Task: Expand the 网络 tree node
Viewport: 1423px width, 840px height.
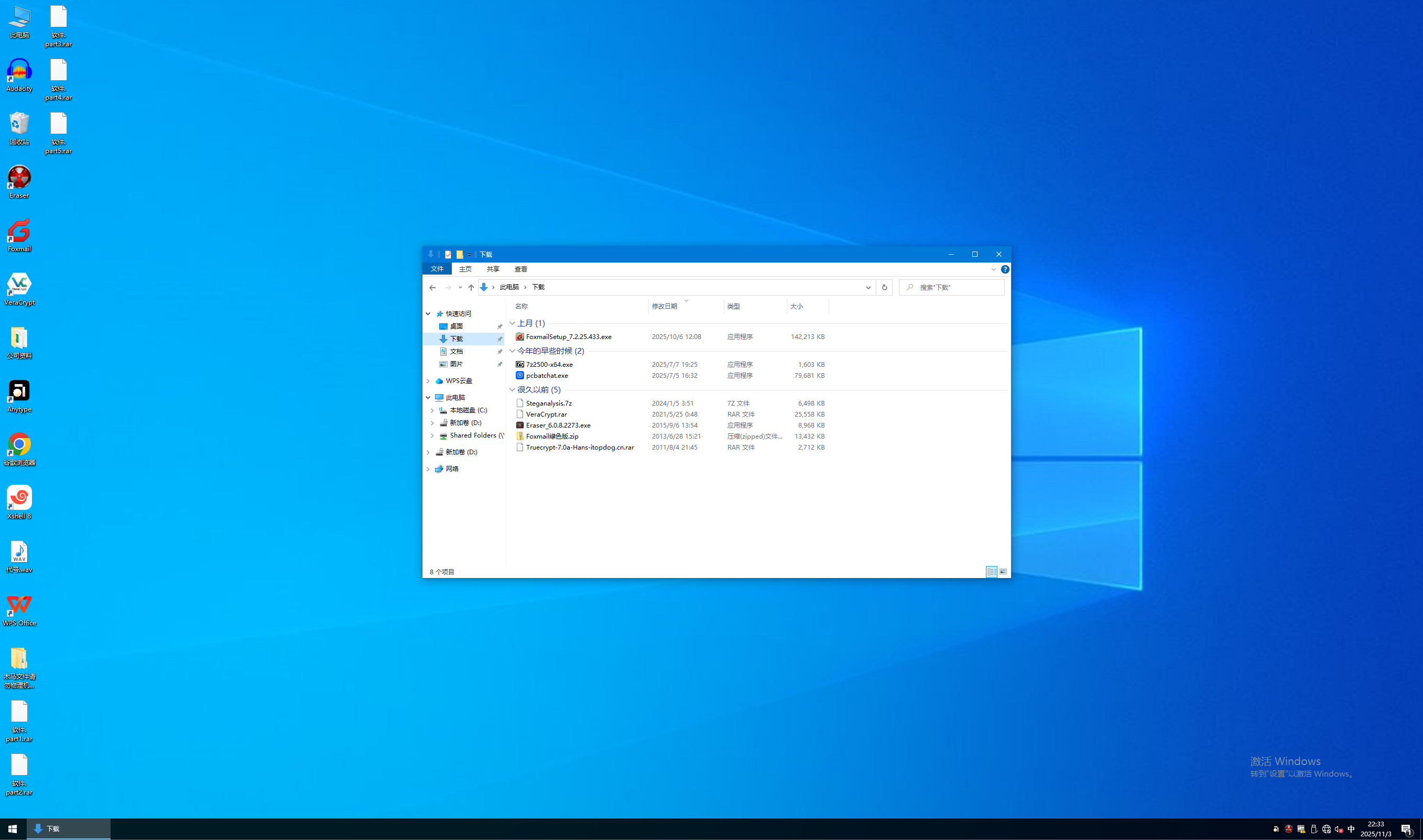Action: coord(429,469)
